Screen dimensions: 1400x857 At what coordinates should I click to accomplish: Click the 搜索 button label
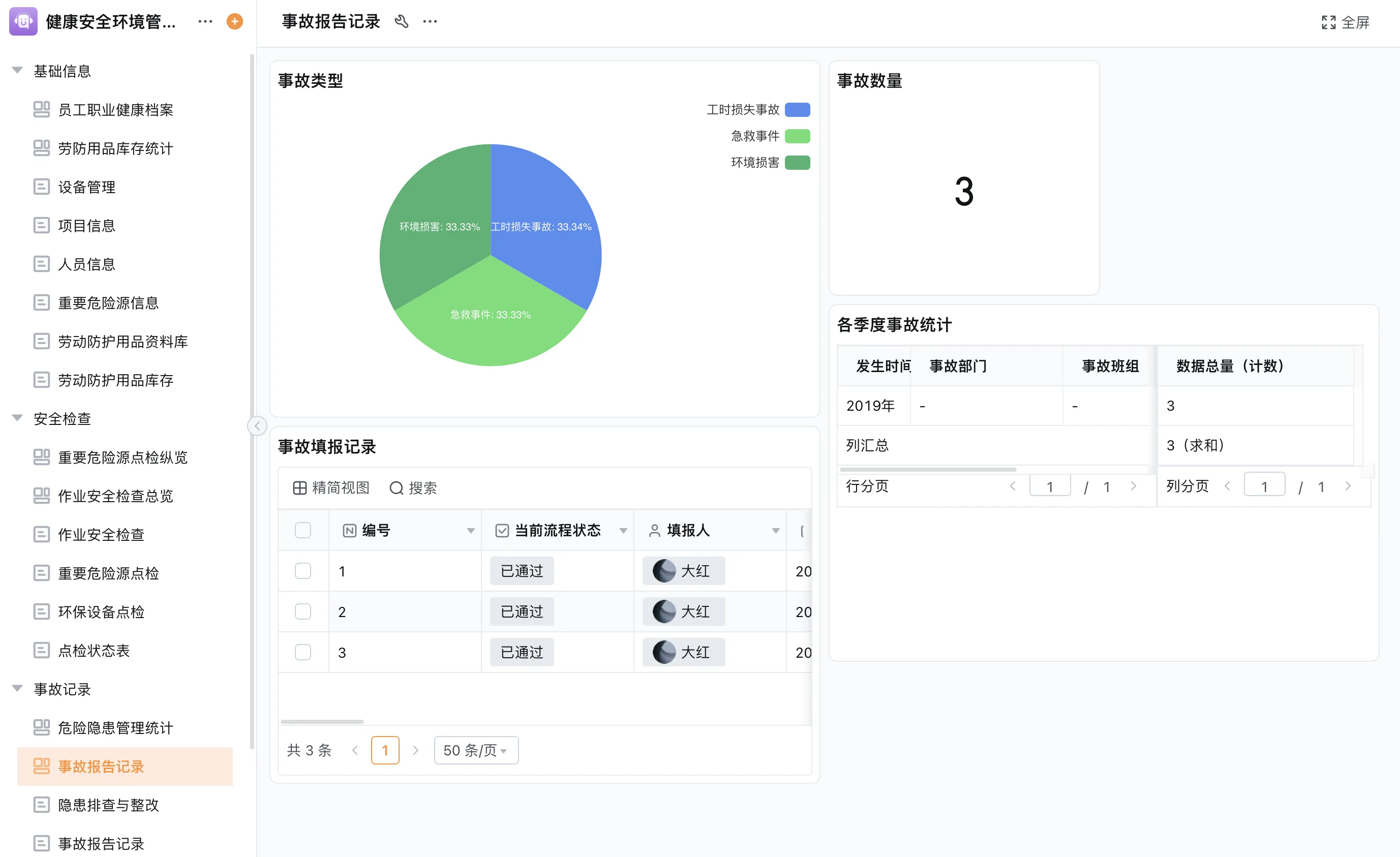pos(423,487)
